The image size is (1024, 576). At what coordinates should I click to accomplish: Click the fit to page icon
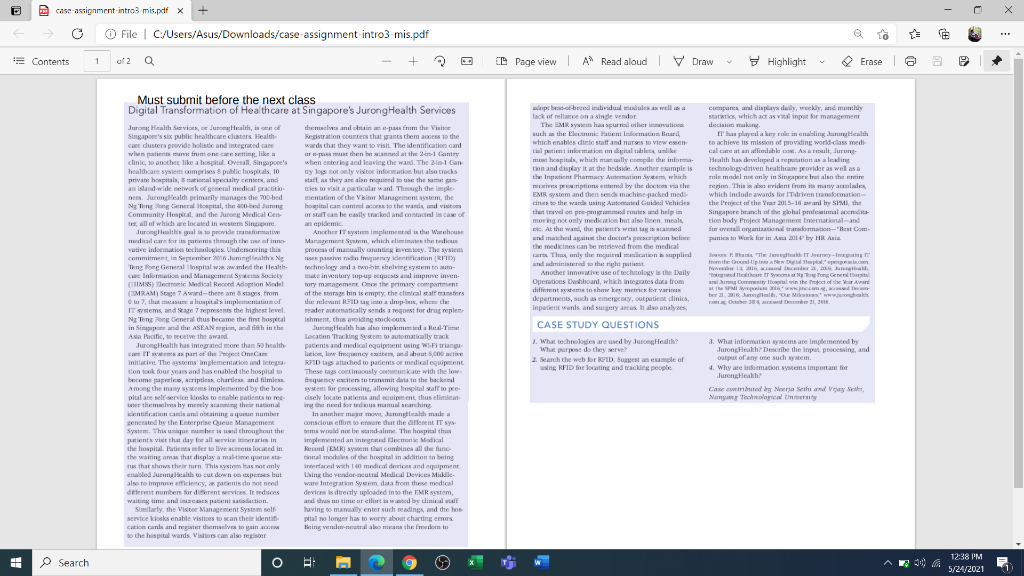(x=467, y=61)
